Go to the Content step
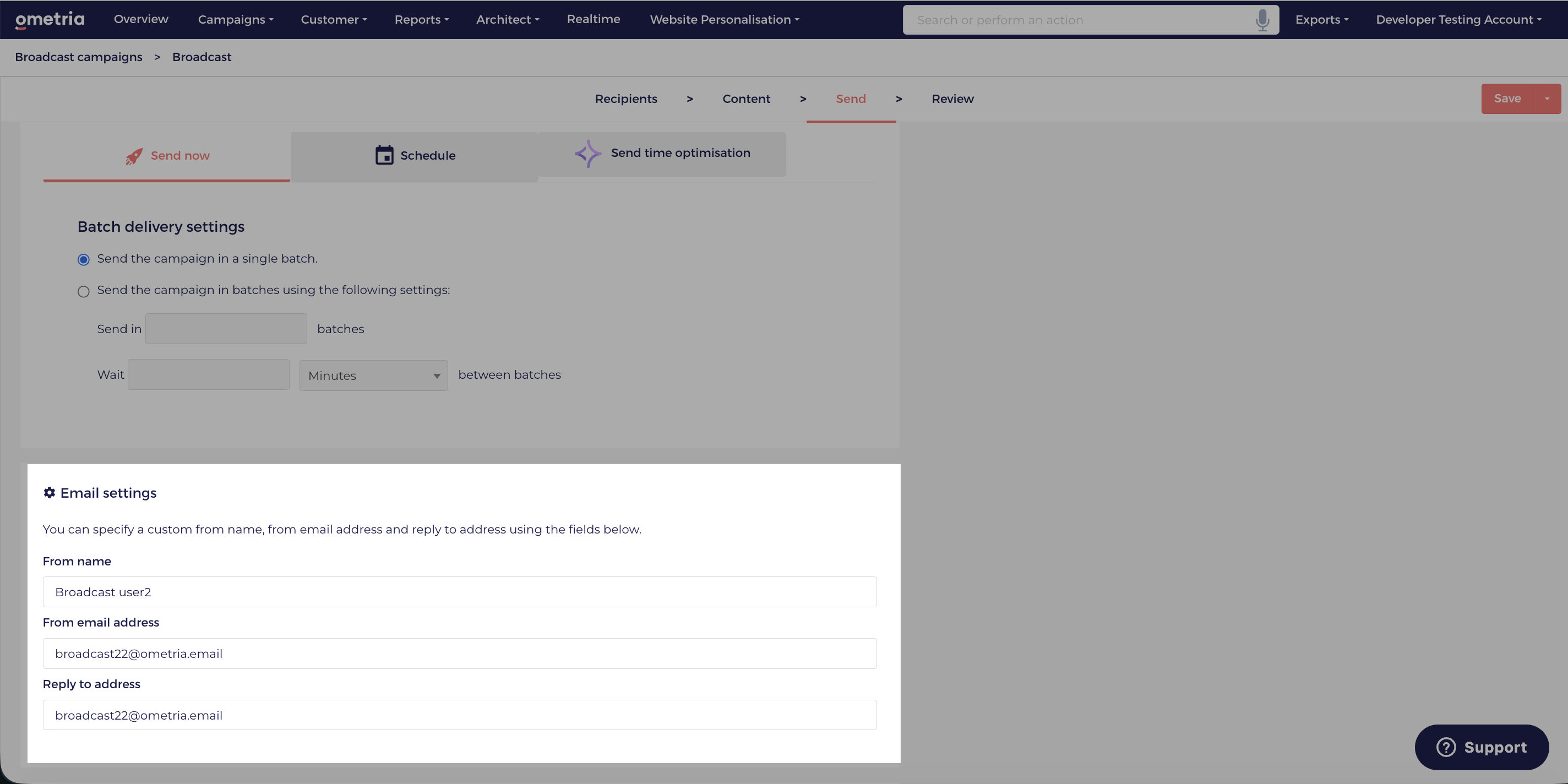This screenshot has height=784, width=1568. coord(746,99)
